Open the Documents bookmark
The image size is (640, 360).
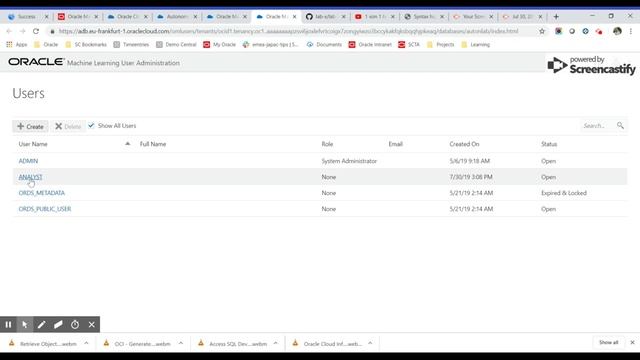[x=324, y=44]
